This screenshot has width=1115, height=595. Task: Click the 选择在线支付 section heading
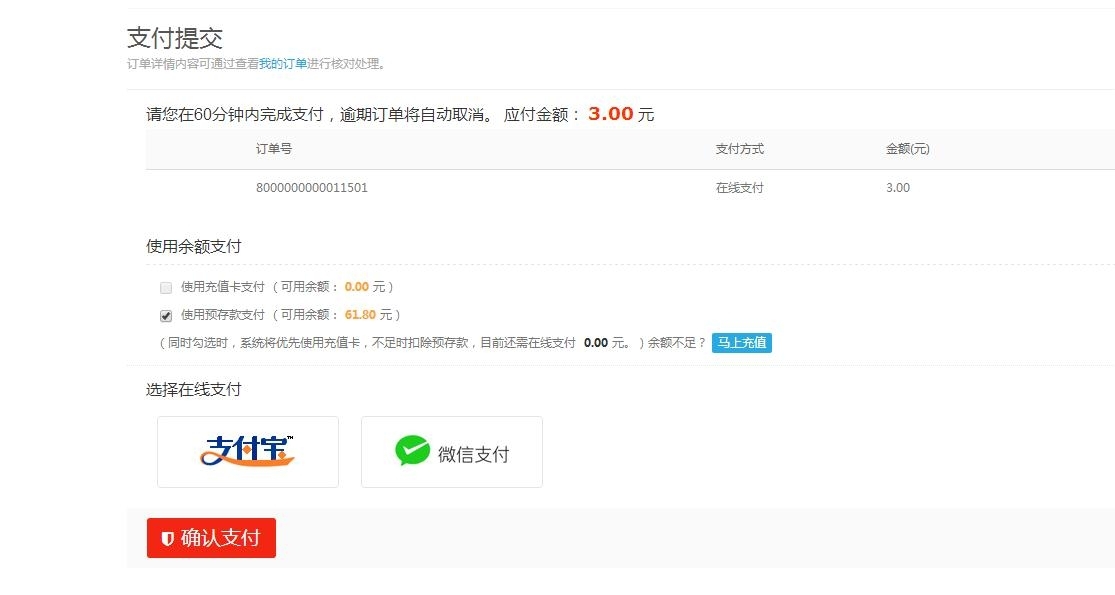193,390
